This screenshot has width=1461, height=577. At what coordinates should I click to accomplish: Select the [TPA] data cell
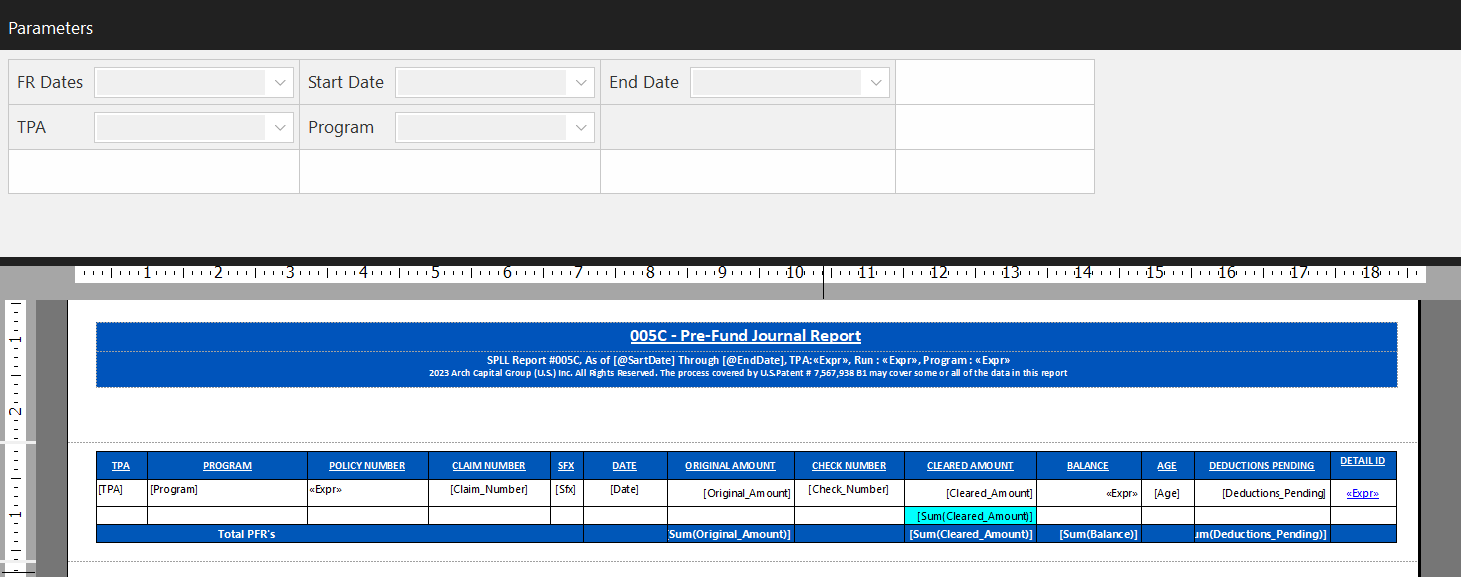[x=121, y=493]
